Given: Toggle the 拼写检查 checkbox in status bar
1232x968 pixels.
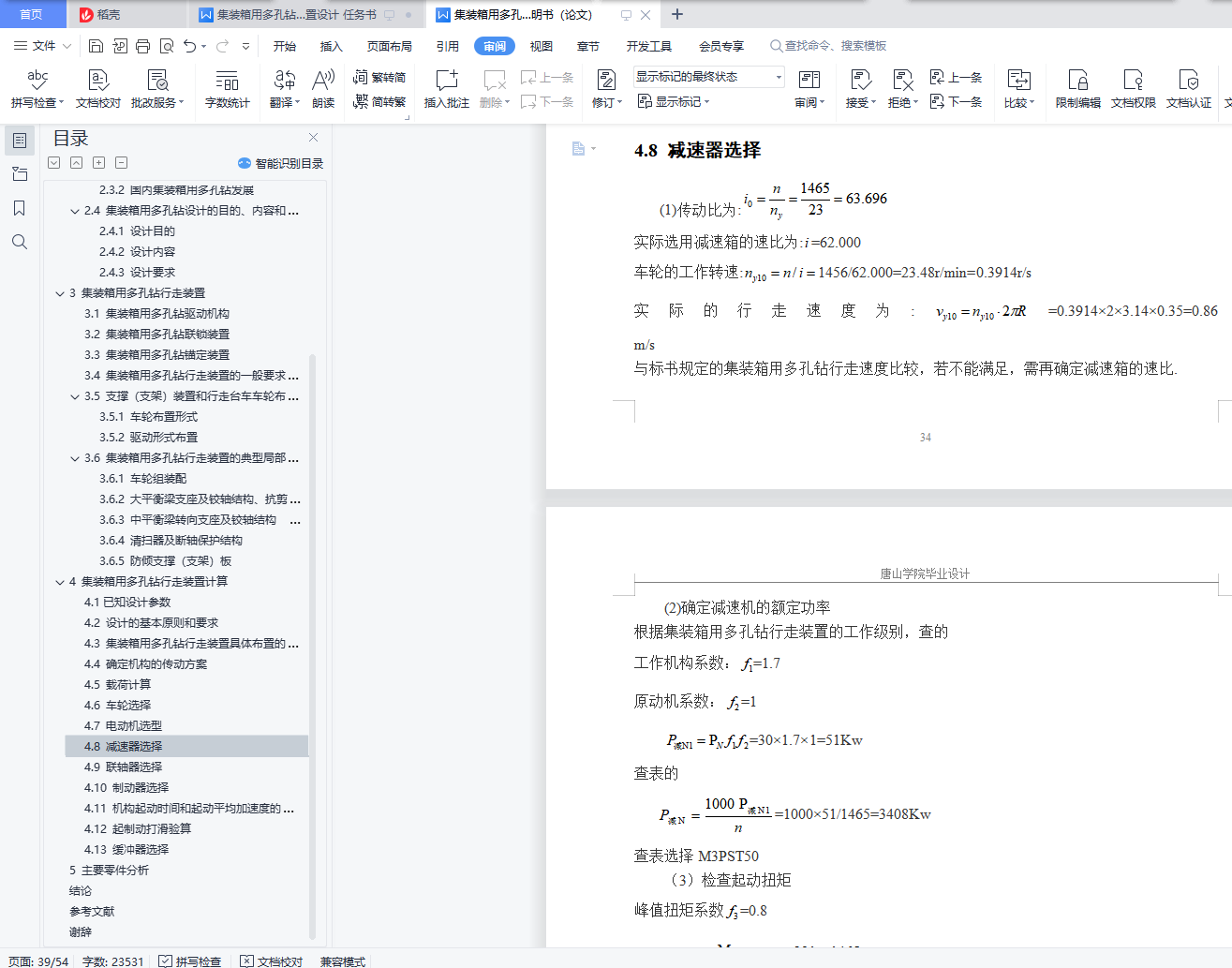Looking at the screenshot, I should pyautogui.click(x=165, y=961).
